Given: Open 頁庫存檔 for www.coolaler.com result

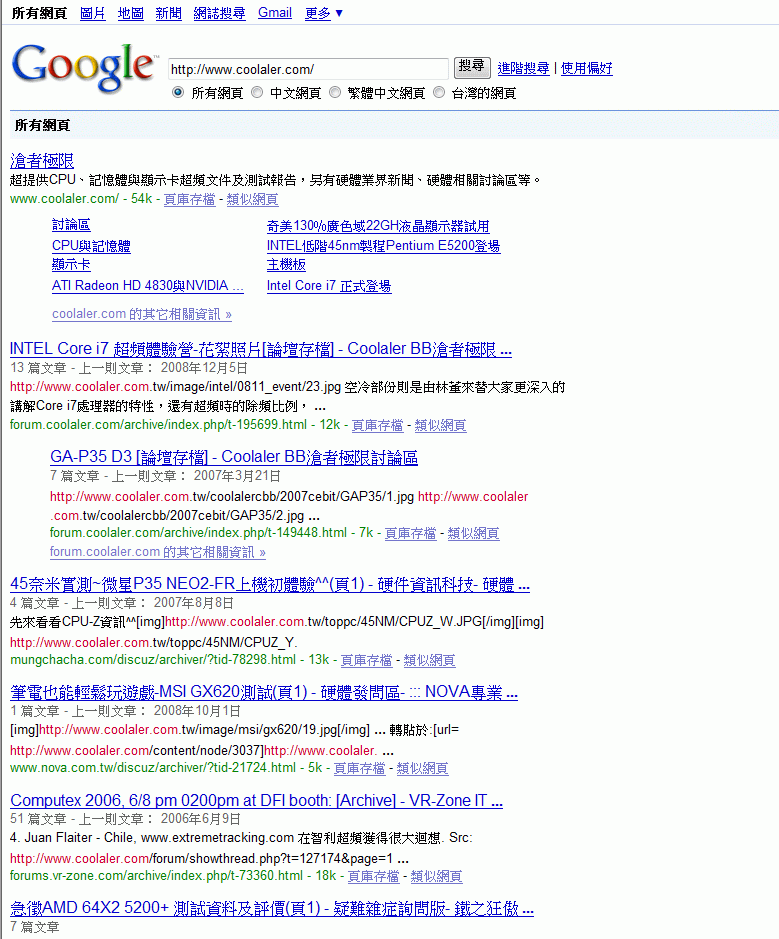Looking at the screenshot, I should [189, 199].
